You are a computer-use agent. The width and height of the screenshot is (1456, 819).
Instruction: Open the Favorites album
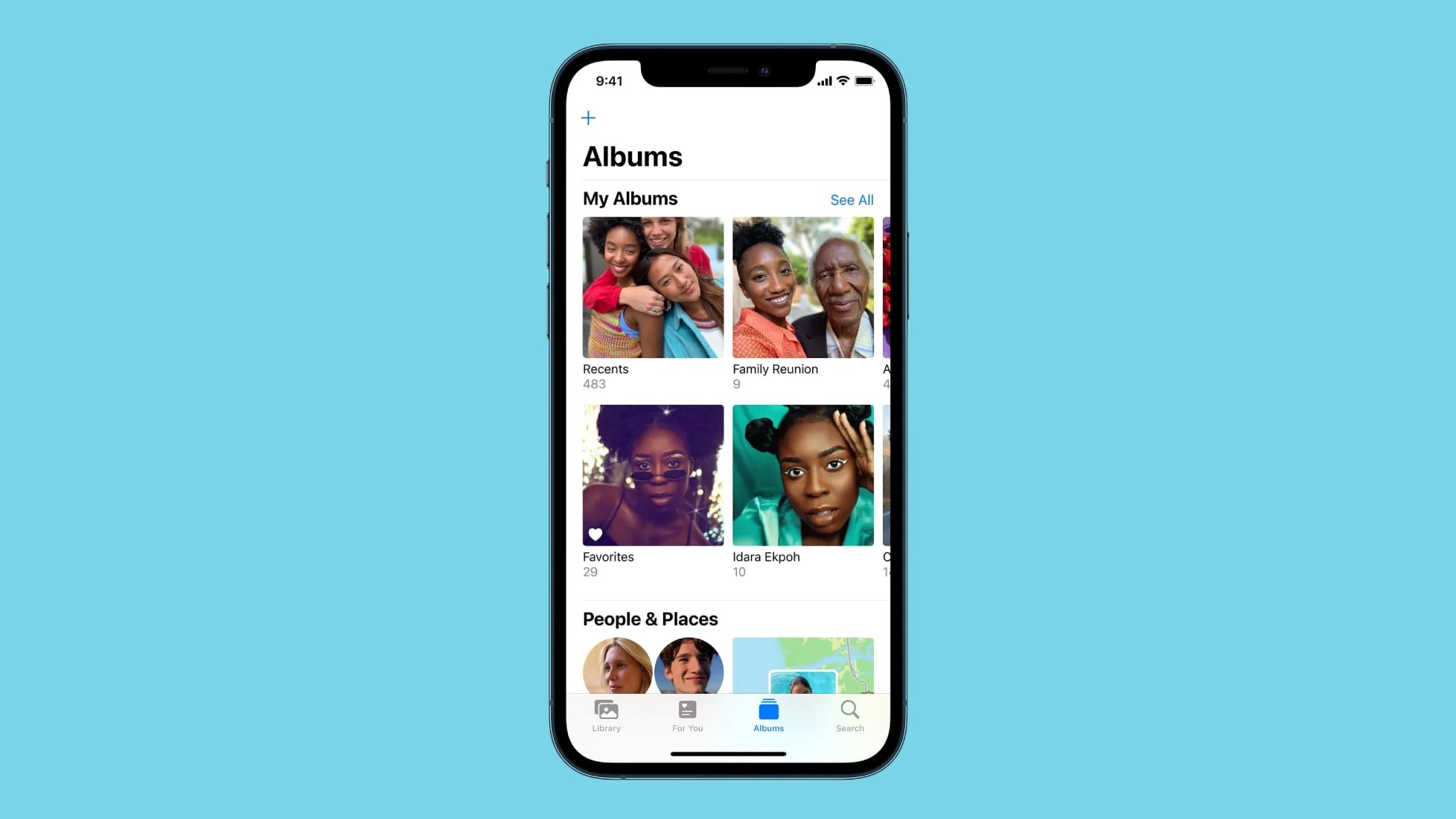click(x=653, y=475)
